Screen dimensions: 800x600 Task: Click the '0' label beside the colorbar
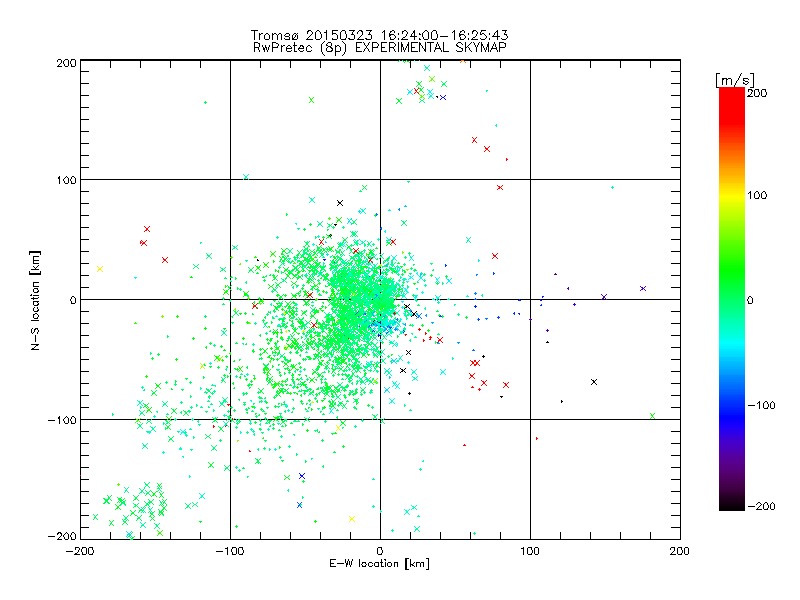(x=750, y=301)
